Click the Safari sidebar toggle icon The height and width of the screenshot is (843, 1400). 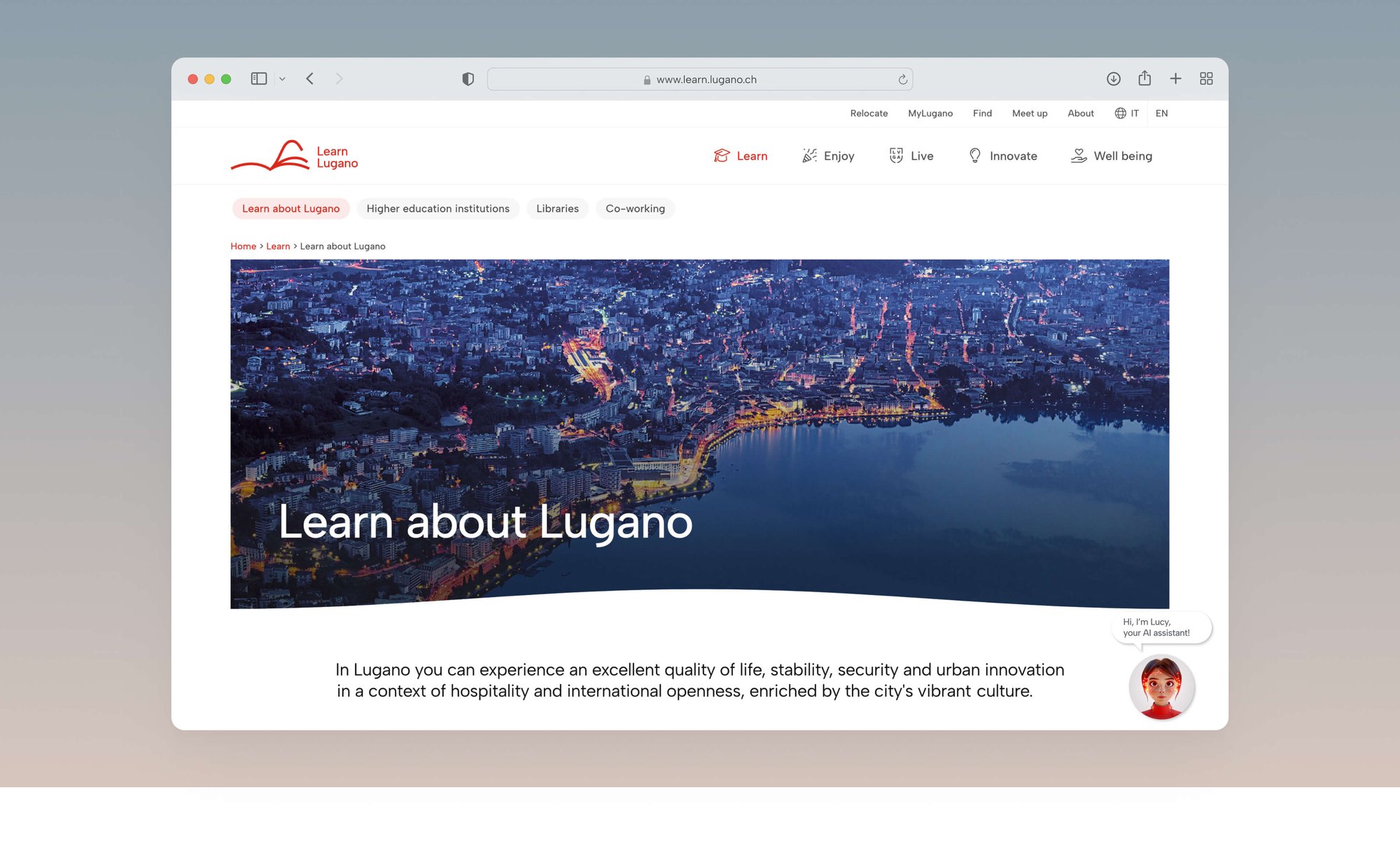tap(258, 78)
